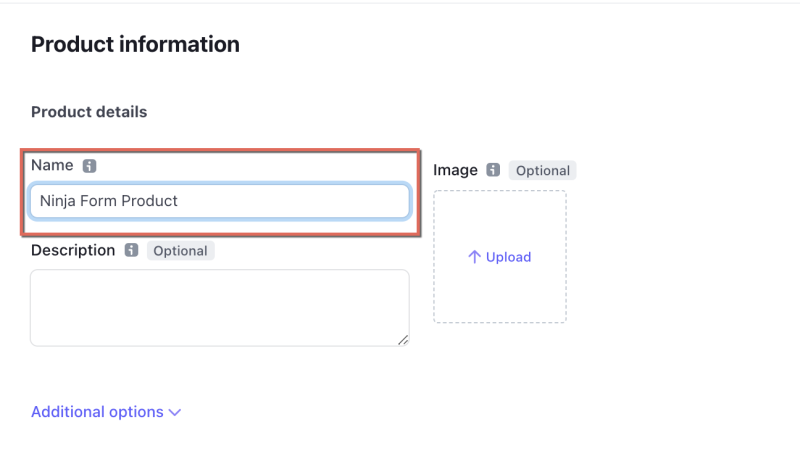Click the Upload link text

[x=508, y=257]
